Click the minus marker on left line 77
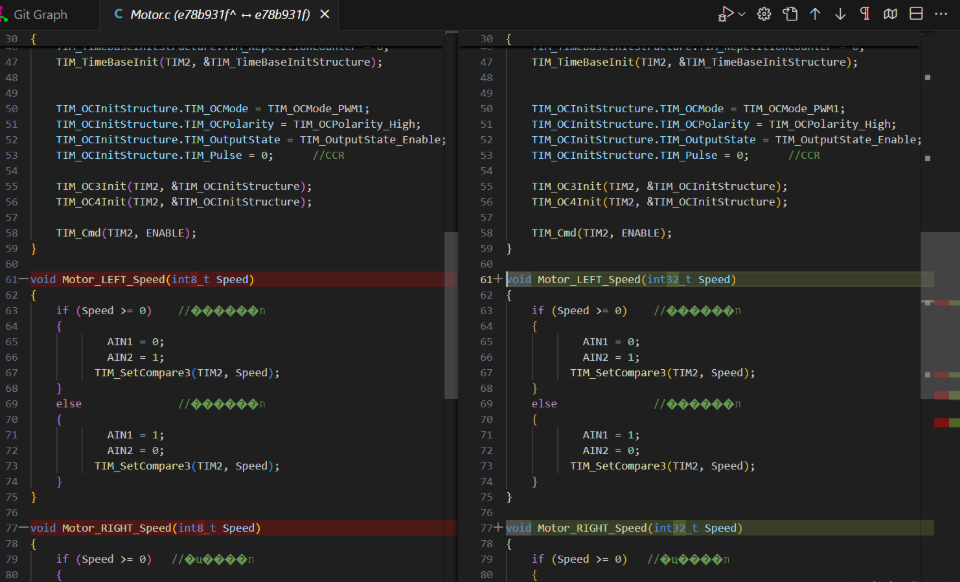The image size is (960, 582). (x=23, y=528)
